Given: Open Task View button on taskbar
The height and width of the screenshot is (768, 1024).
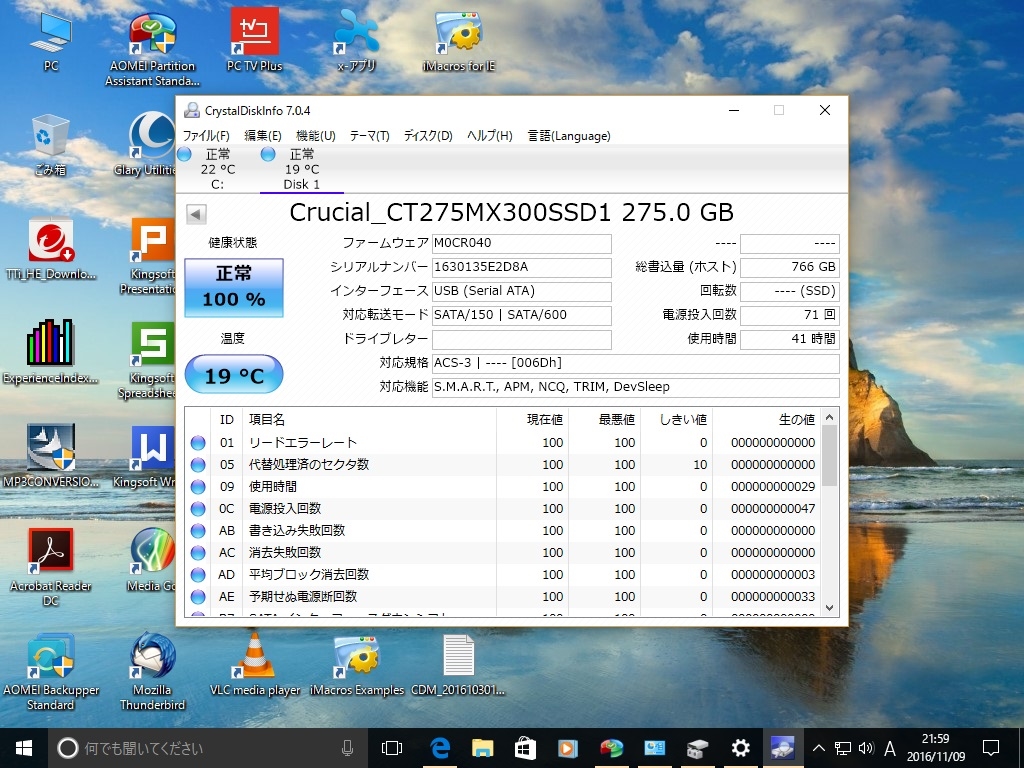Looking at the screenshot, I should (391, 748).
